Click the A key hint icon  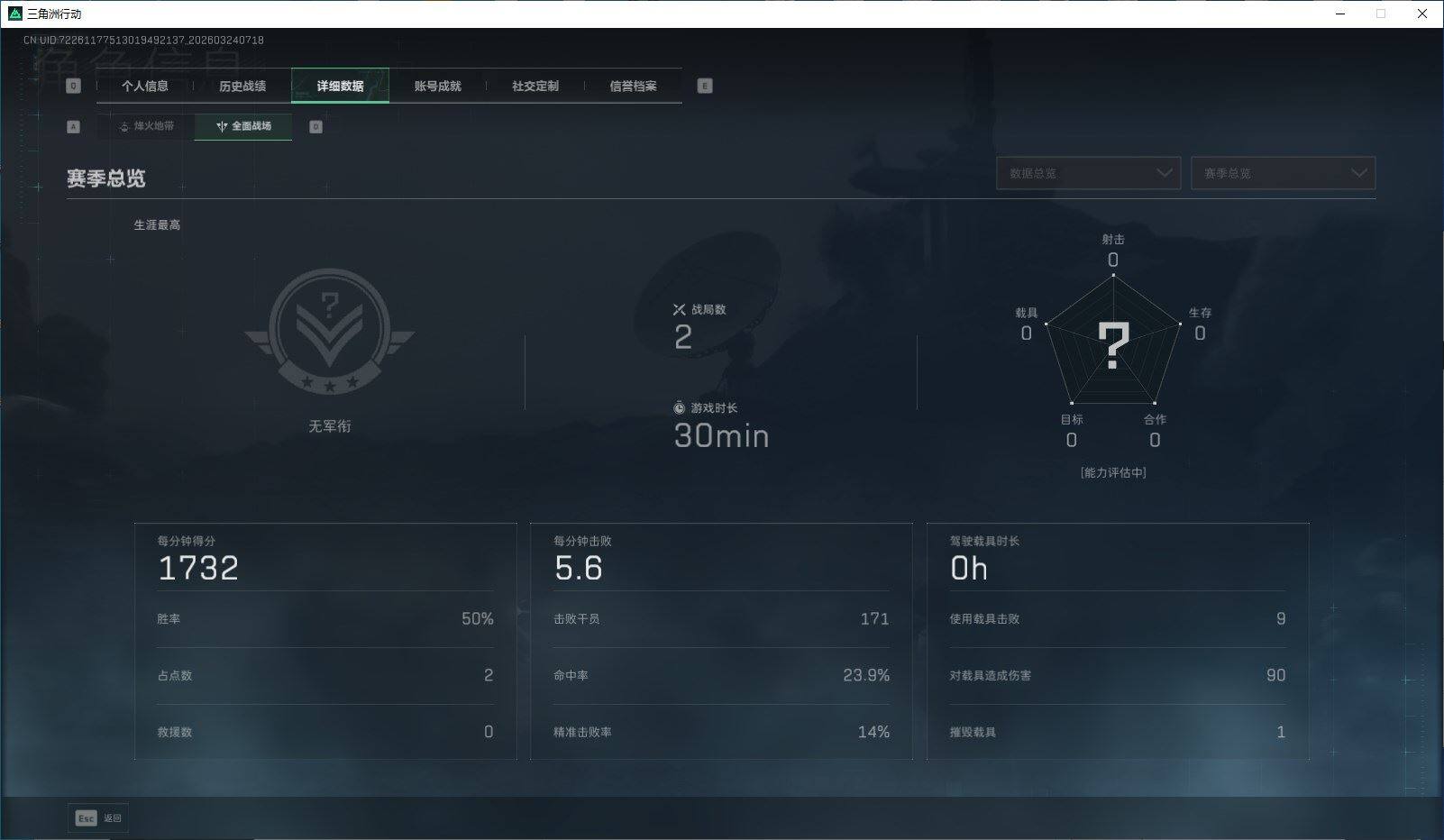click(x=74, y=127)
